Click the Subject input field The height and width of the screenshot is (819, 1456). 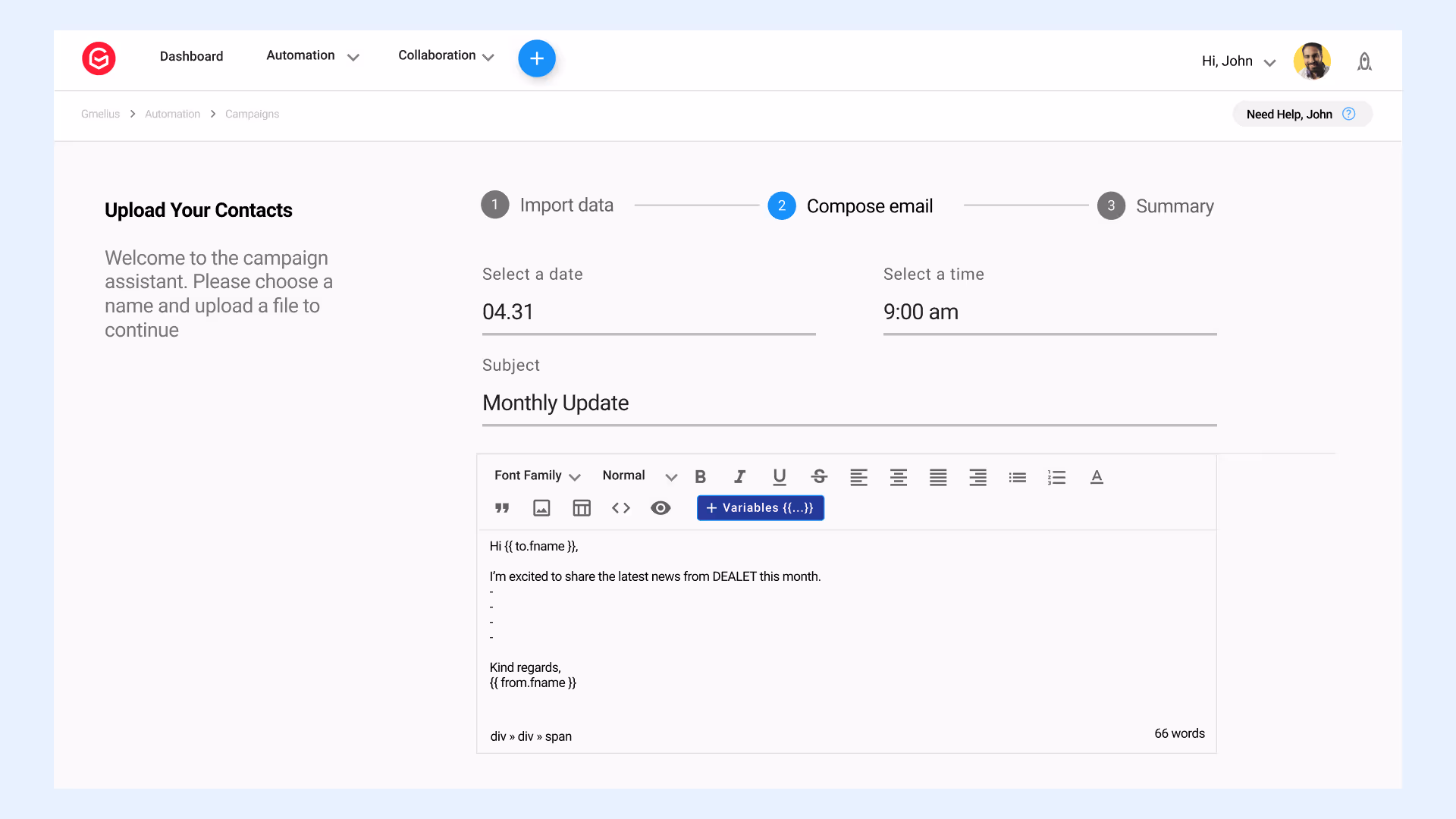coord(849,403)
